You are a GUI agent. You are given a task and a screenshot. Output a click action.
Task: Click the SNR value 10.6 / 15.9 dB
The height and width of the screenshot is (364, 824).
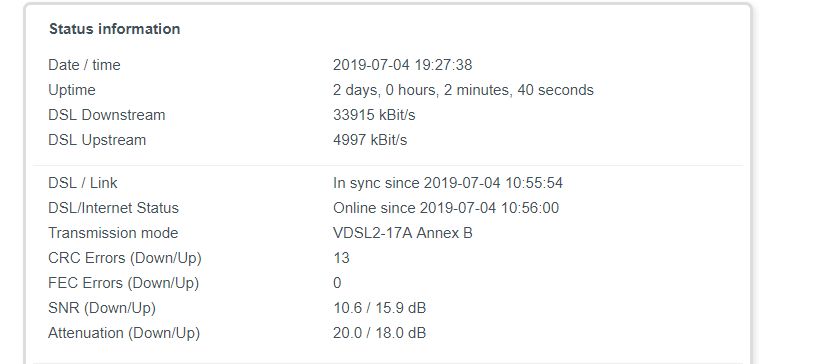379,308
